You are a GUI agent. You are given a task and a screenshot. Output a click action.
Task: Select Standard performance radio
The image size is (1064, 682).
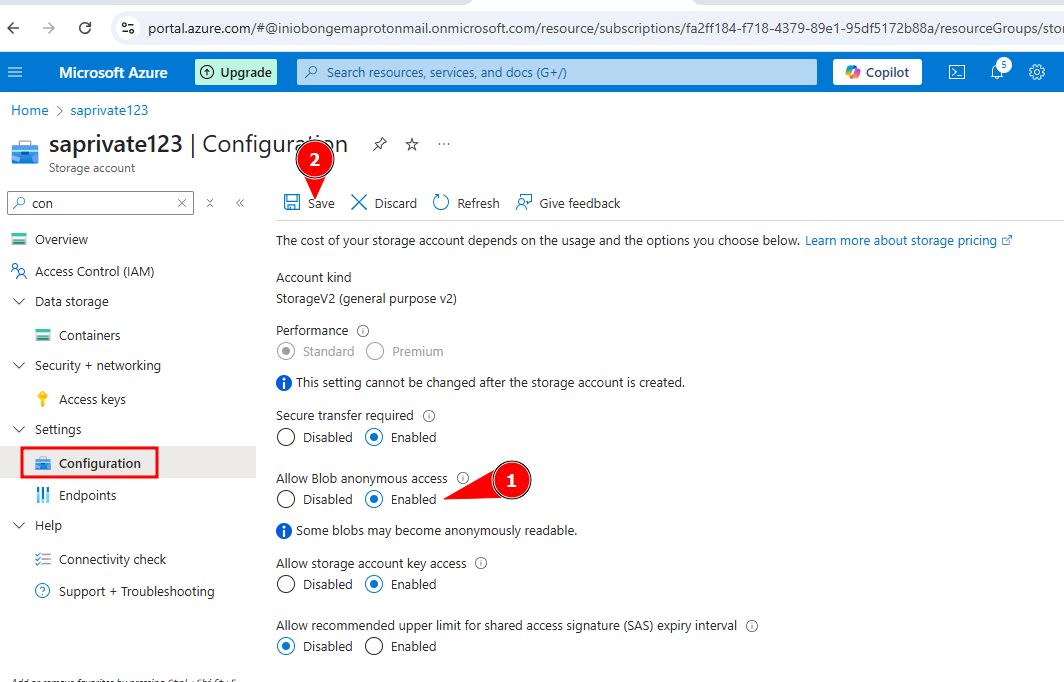pos(286,352)
